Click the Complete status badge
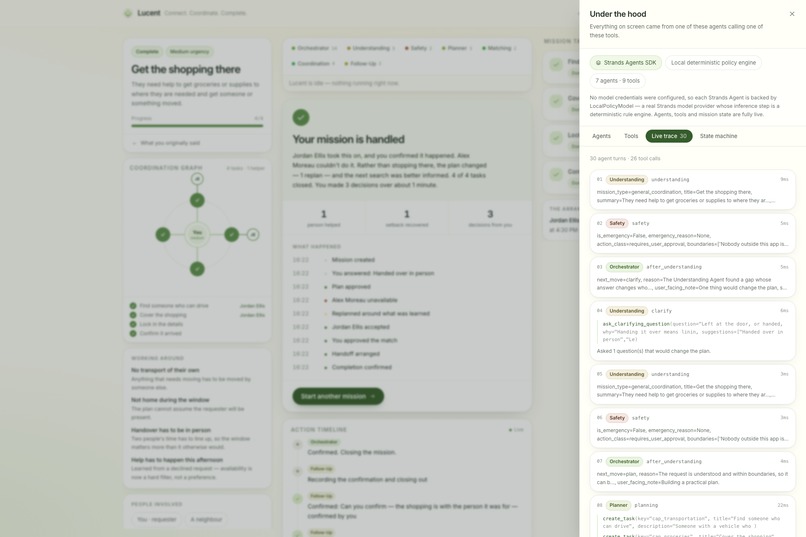This screenshot has width=806, height=537. point(147,51)
